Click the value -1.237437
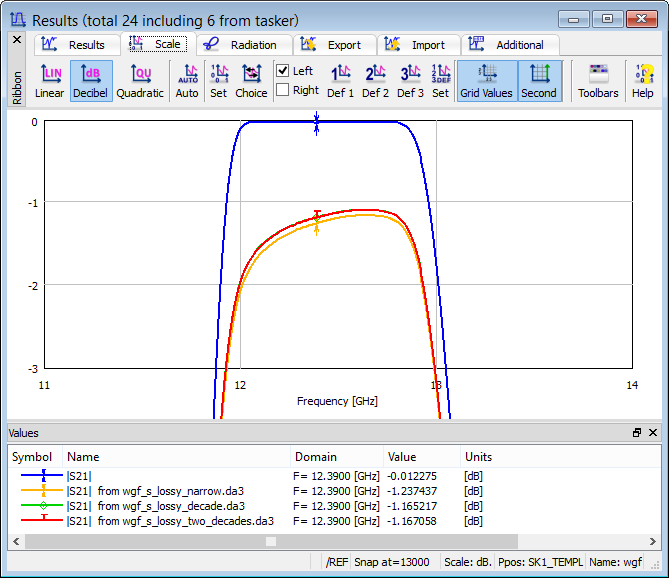The width and height of the screenshot is (669, 578). coord(412,491)
